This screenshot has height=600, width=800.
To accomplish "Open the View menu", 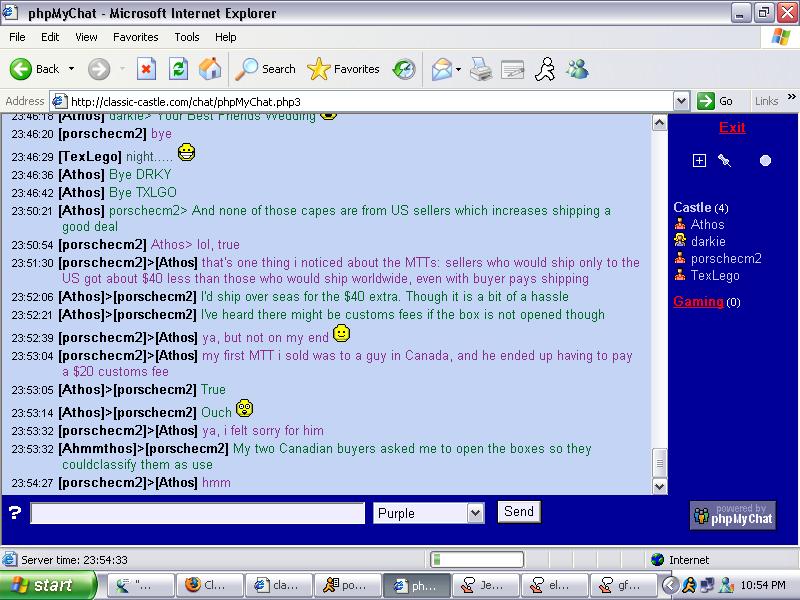I will [x=86, y=37].
